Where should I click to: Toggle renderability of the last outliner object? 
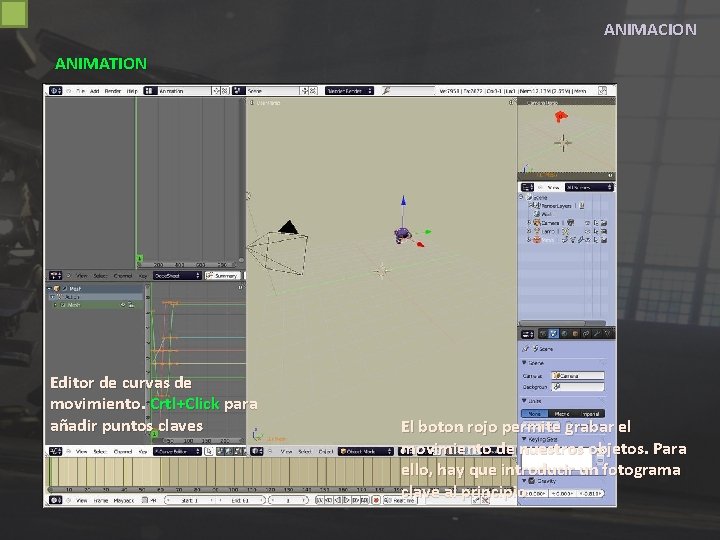tap(604, 240)
